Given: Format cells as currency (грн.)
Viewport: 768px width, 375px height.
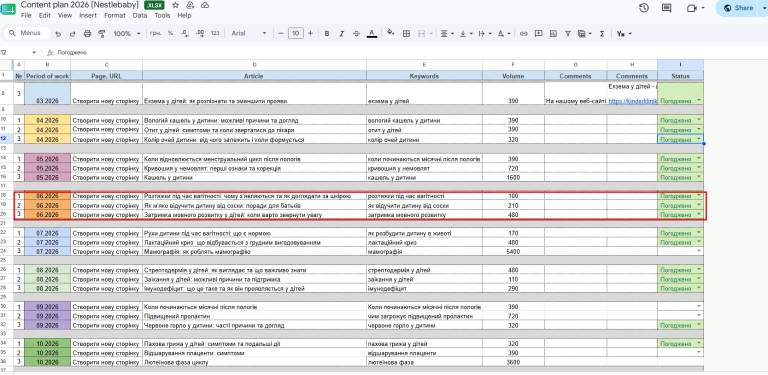Looking at the screenshot, I should pos(156,33).
